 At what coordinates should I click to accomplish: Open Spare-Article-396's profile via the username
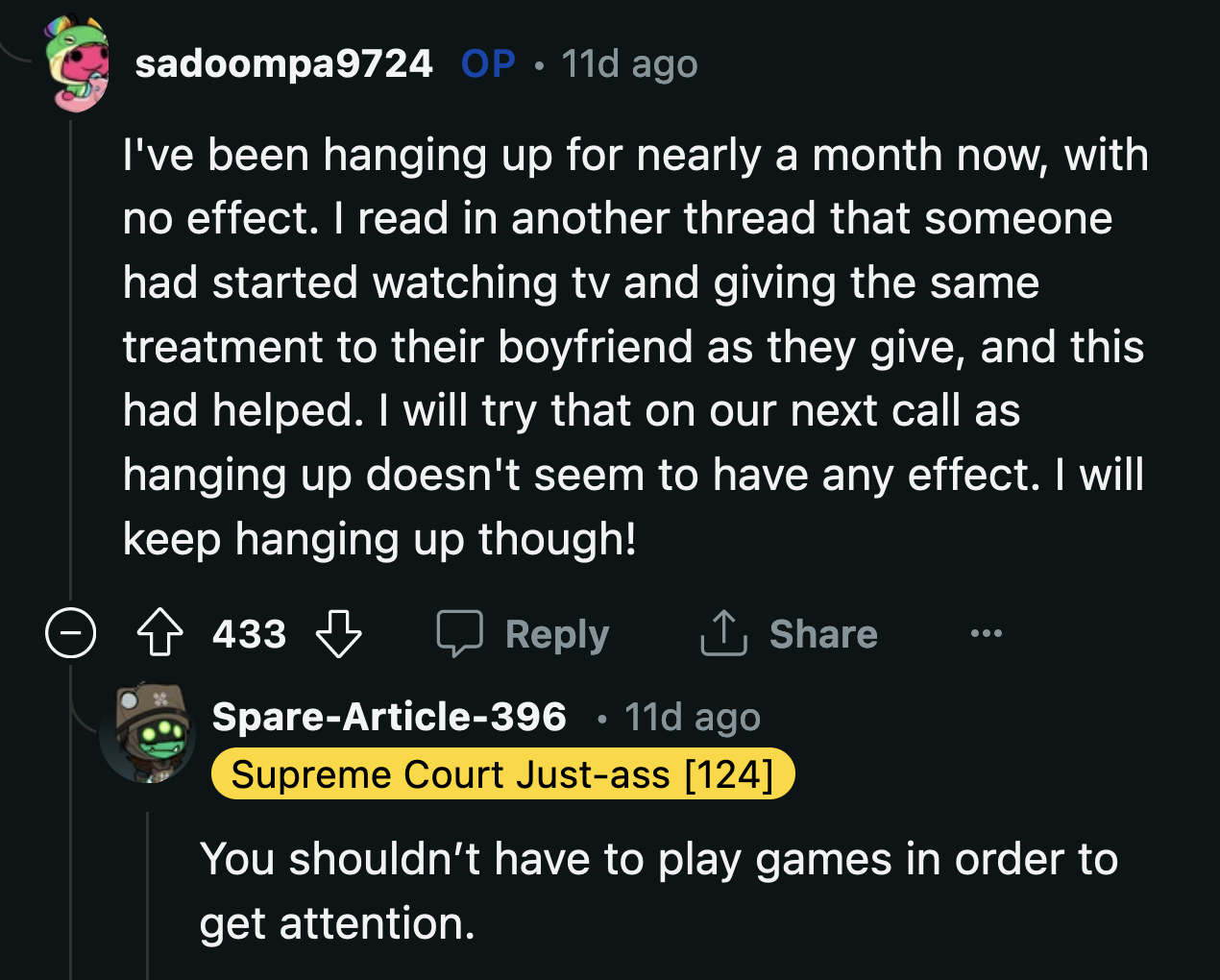pos(388,716)
